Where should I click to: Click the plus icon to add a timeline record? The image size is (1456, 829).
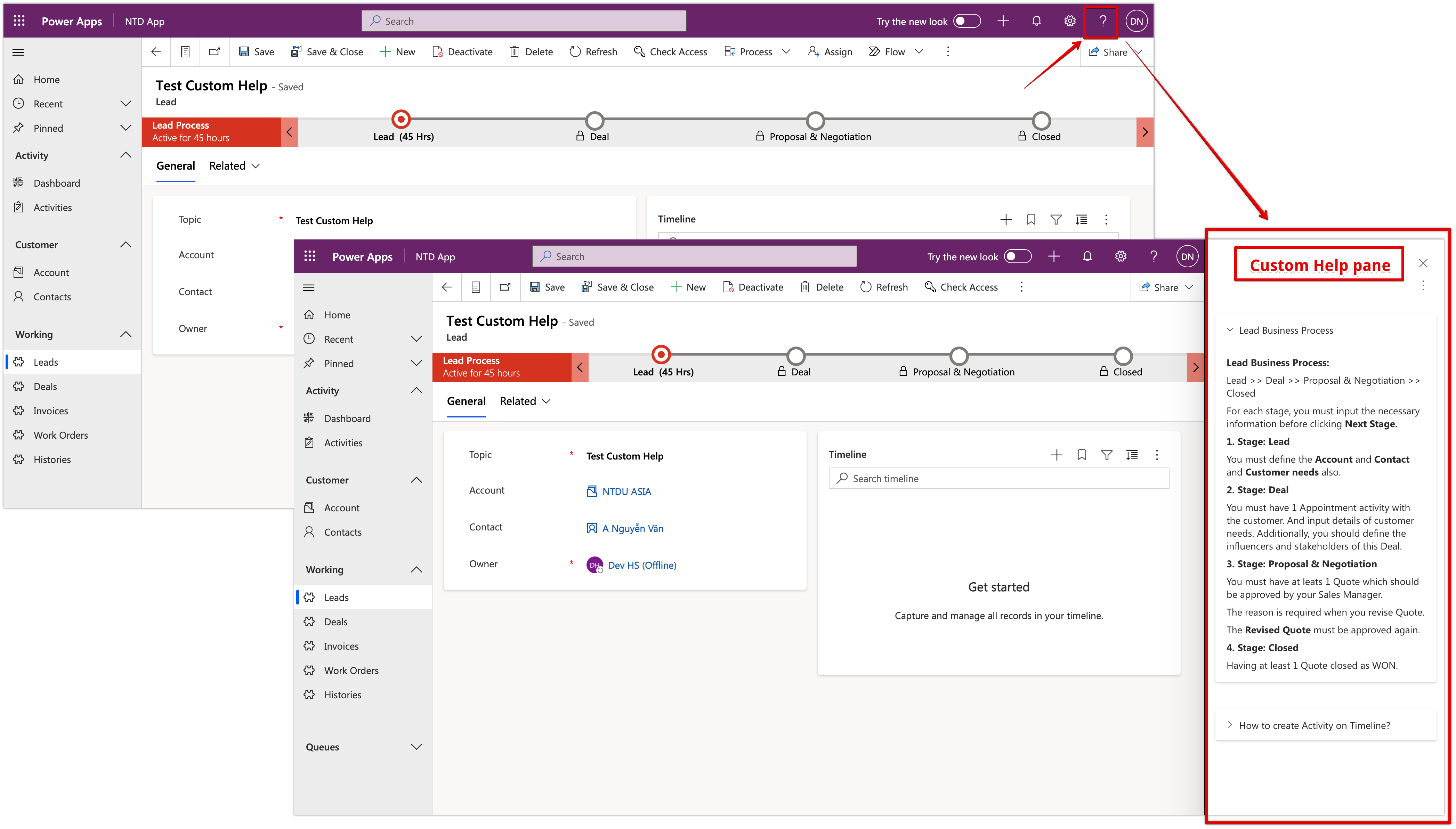coord(1056,454)
